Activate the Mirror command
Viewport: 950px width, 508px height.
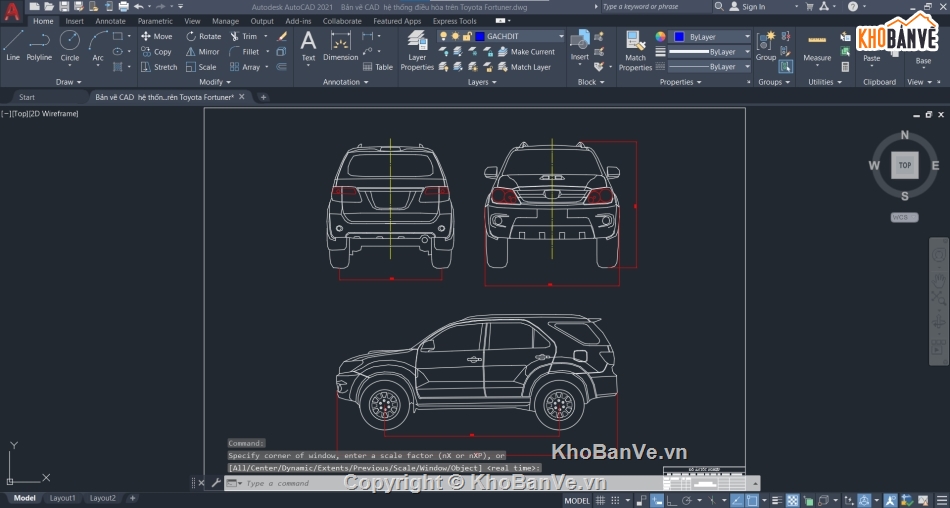[x=202, y=52]
